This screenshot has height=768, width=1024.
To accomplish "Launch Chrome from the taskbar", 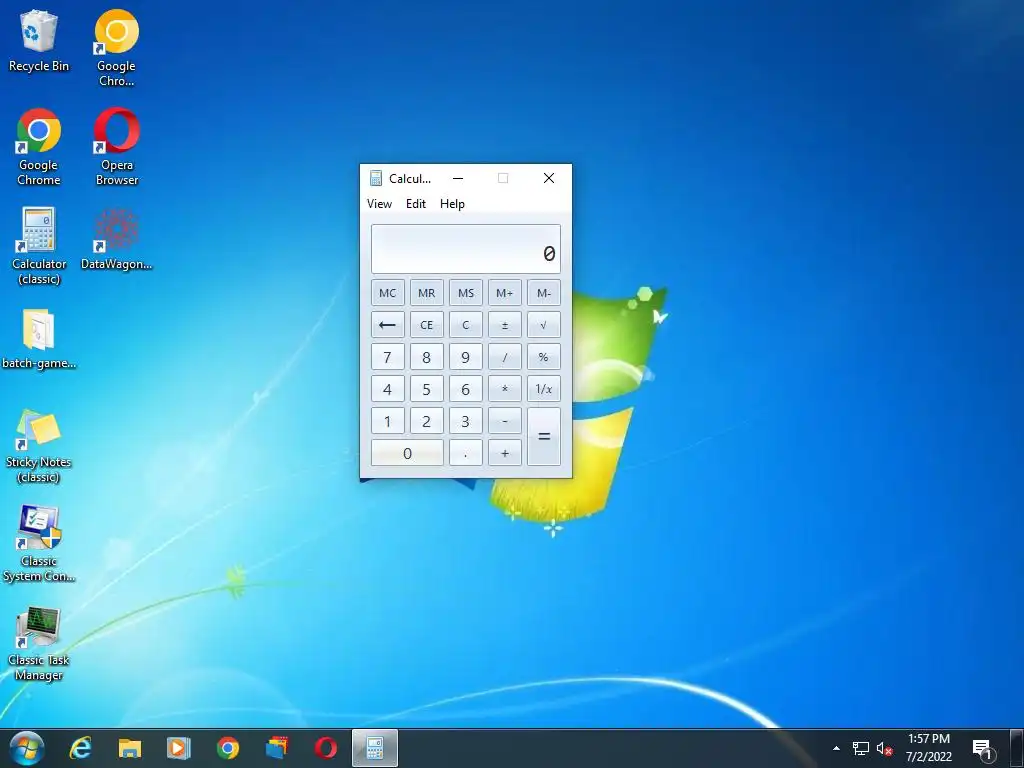I will point(227,748).
